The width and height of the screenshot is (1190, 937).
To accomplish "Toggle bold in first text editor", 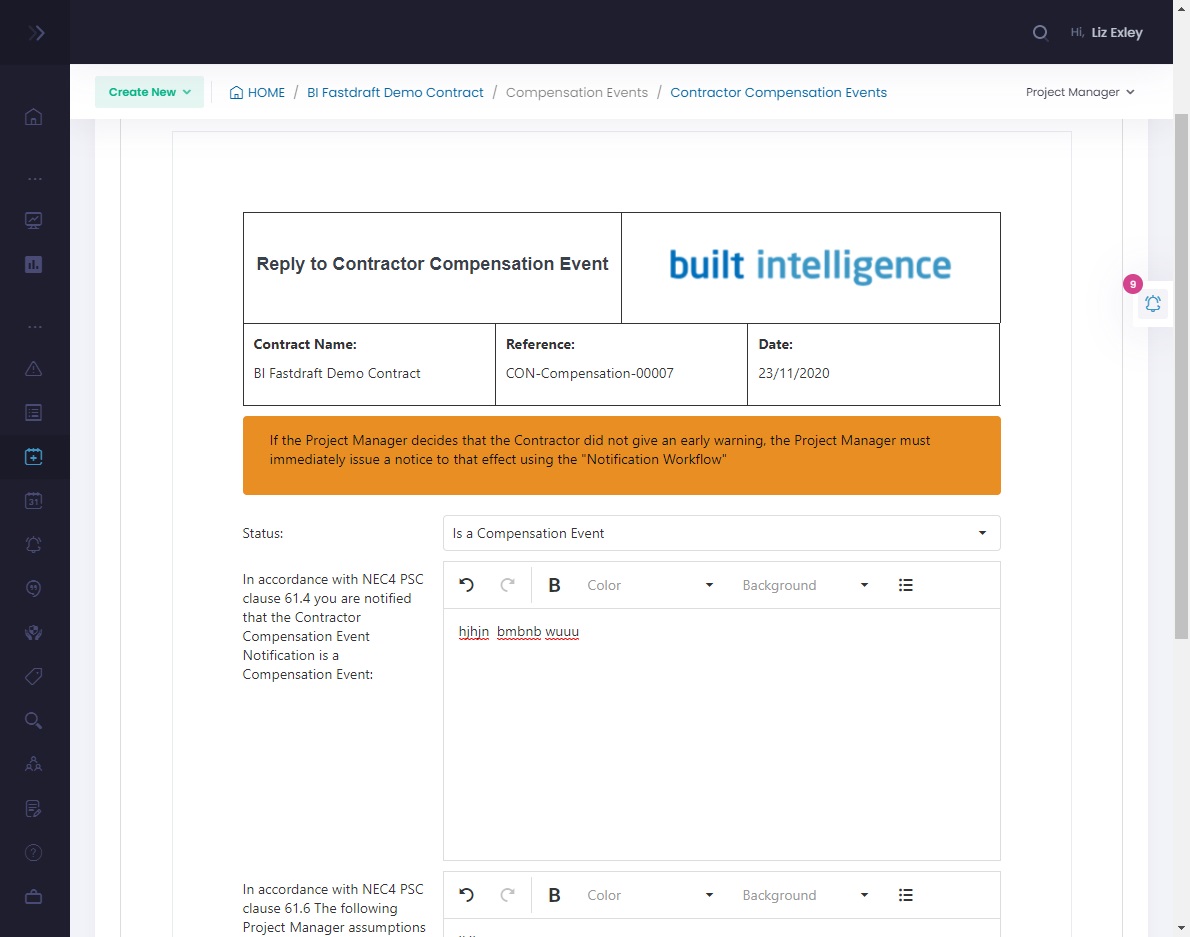I will click(x=554, y=586).
